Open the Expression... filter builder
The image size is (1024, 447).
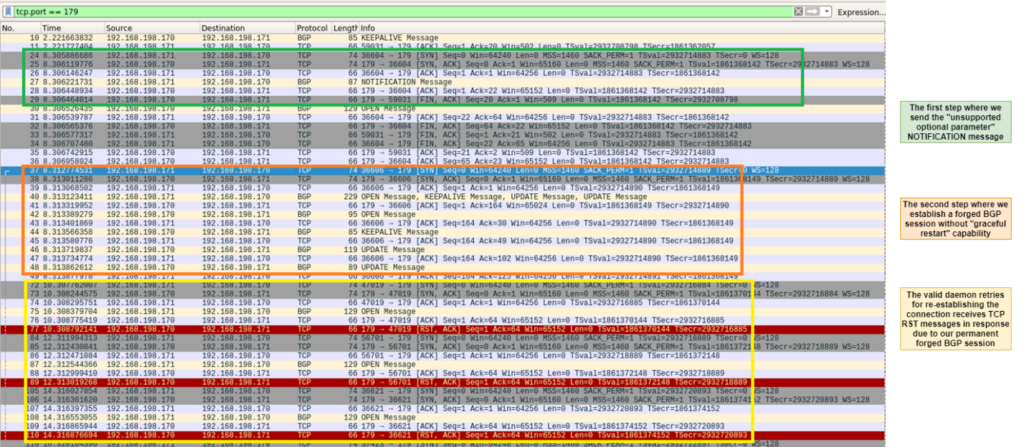point(862,12)
